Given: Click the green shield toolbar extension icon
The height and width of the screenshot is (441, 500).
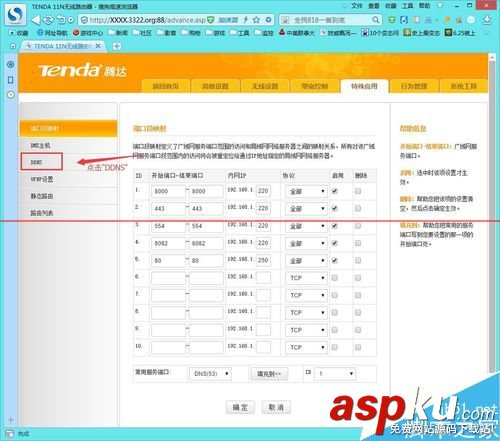Looking at the screenshot, I should pos(392,20).
